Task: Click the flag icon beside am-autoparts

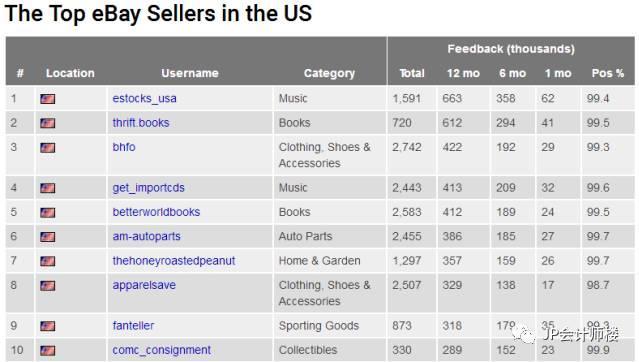Action: (x=48, y=237)
